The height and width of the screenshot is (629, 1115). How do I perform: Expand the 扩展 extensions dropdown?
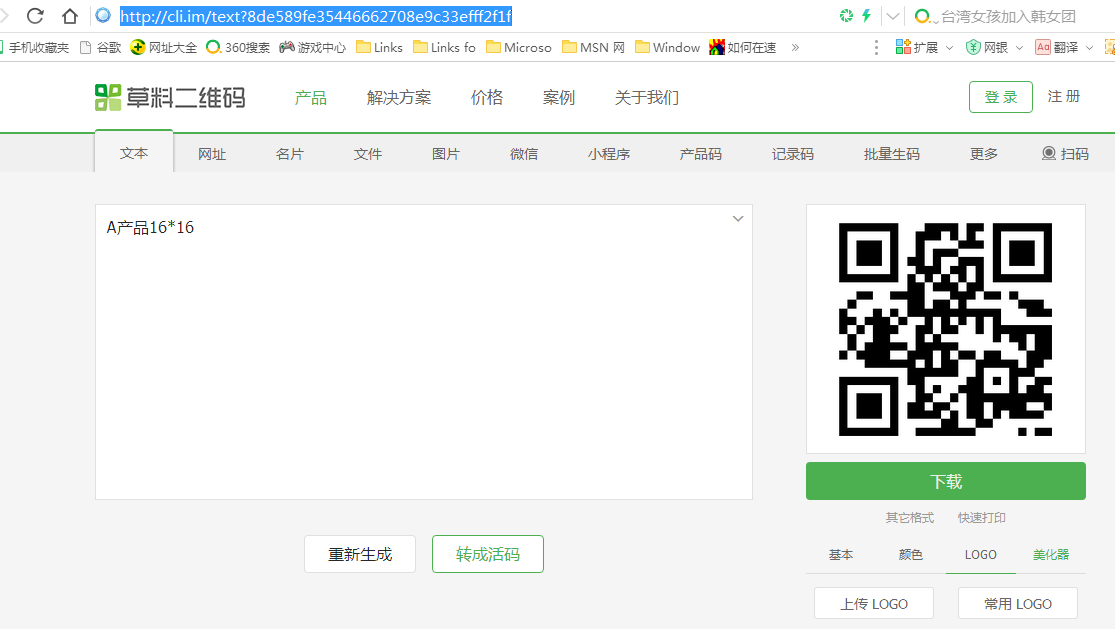coord(949,48)
